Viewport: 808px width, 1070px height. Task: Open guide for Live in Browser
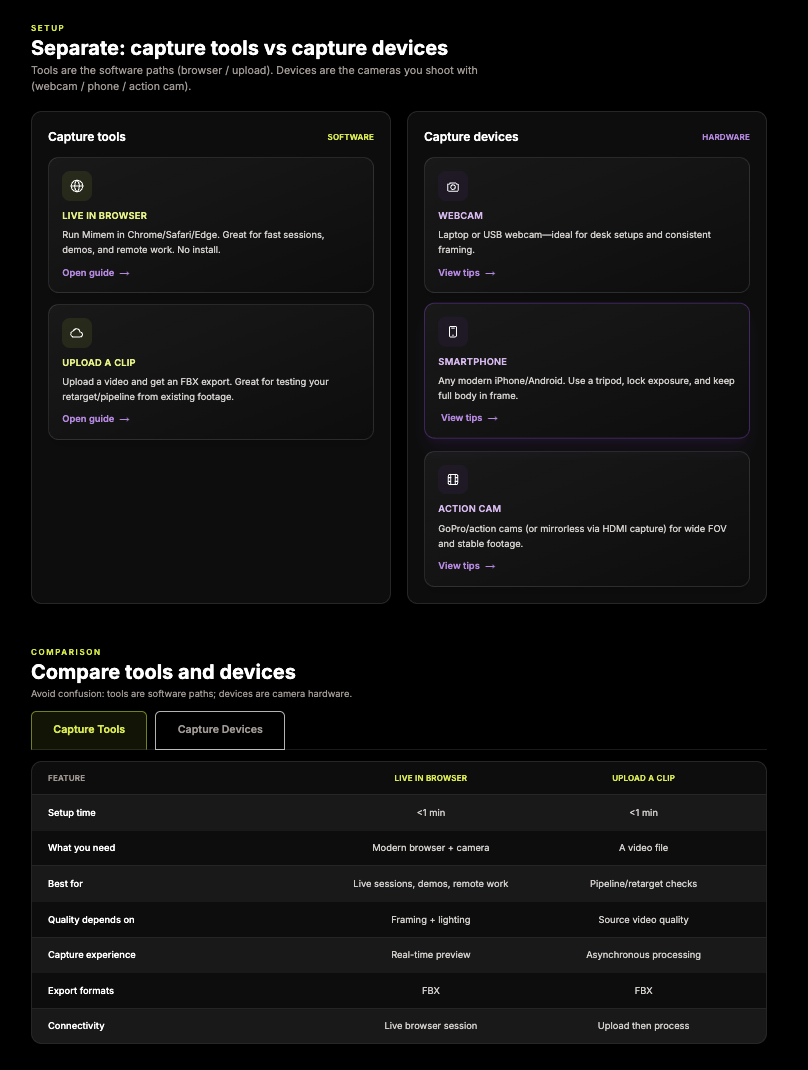(96, 273)
